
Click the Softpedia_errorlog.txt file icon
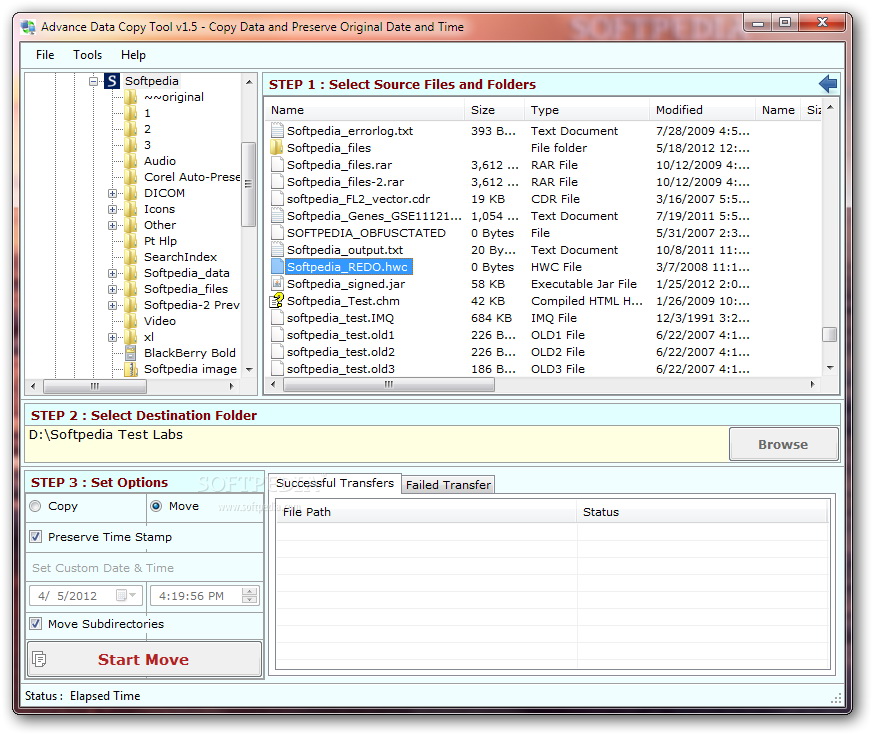tap(277, 131)
